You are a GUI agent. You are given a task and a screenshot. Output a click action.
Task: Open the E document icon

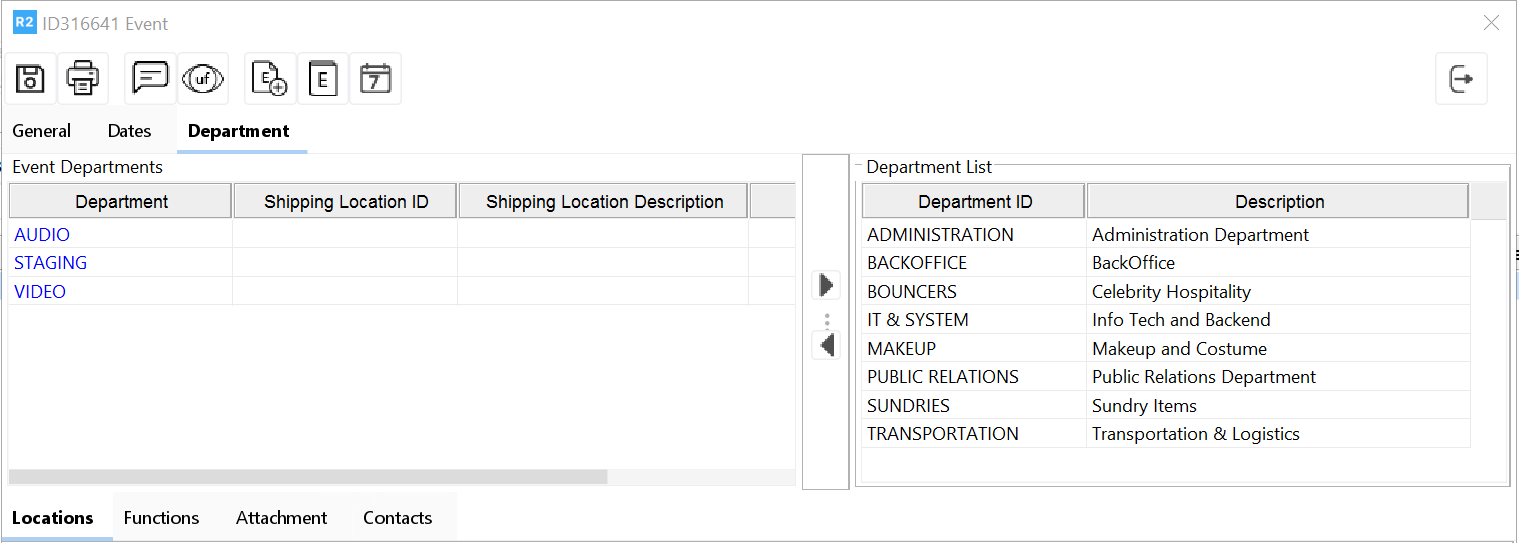click(x=323, y=78)
